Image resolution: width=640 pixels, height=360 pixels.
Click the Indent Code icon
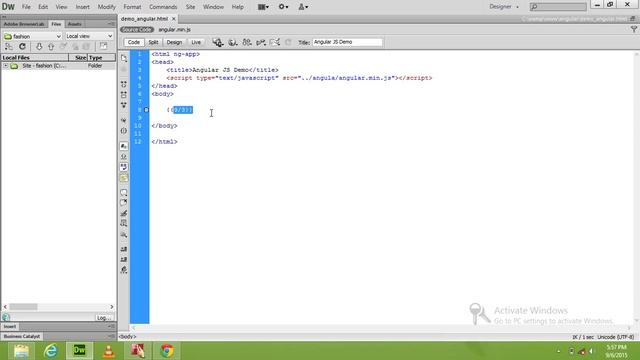coord(124,249)
